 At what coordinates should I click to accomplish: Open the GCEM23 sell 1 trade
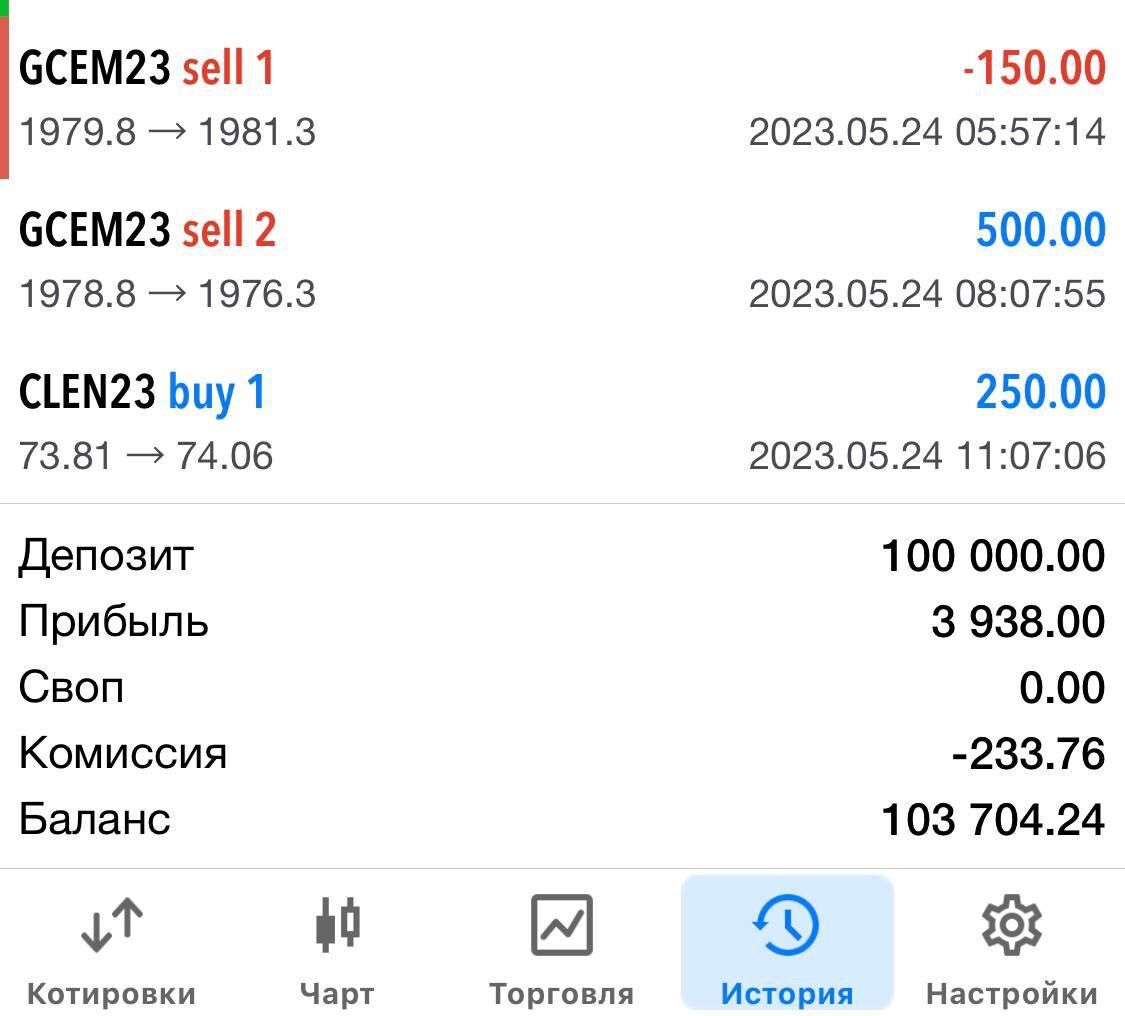pyautogui.click(x=146, y=68)
